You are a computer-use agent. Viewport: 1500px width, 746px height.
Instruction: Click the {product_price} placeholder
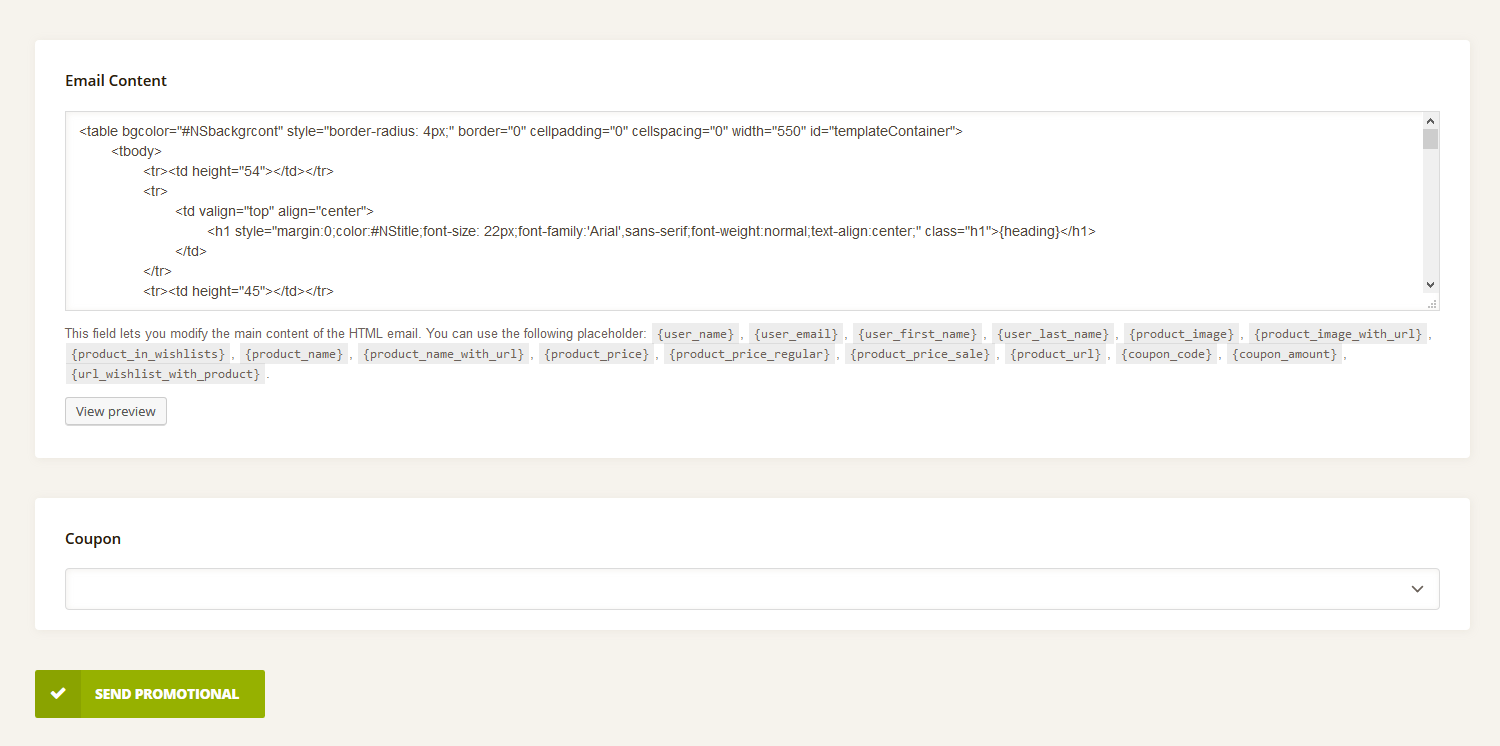click(597, 354)
